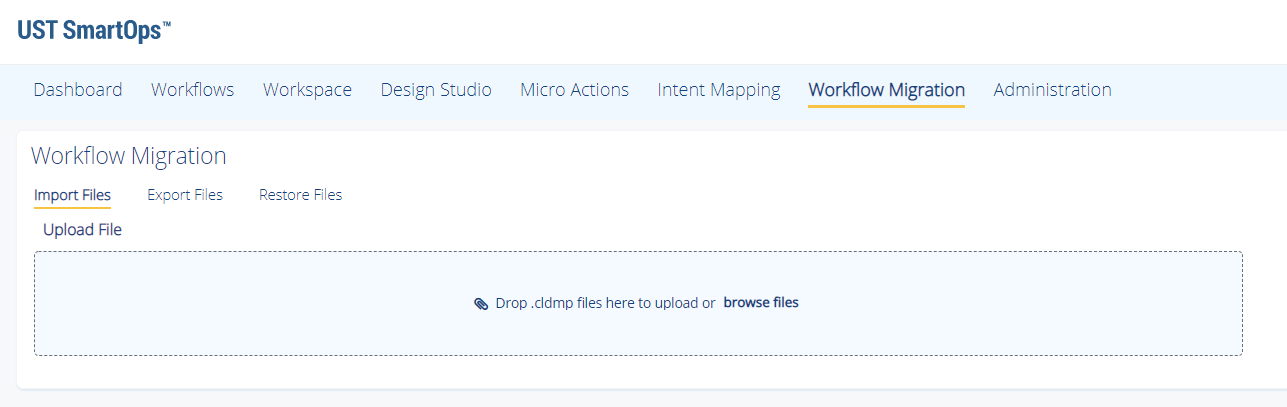Click the browse files link
The width and height of the screenshot is (1287, 407).
point(761,302)
